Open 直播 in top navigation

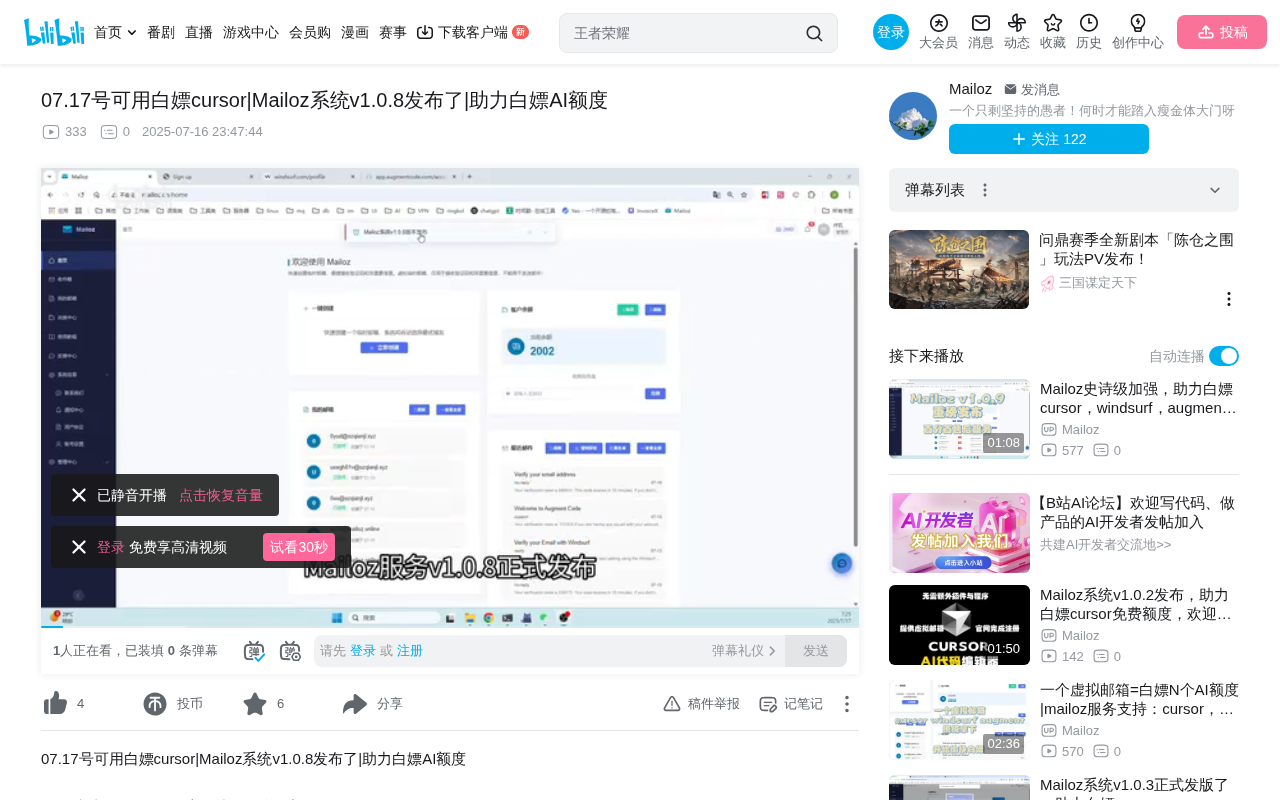[x=199, y=32]
